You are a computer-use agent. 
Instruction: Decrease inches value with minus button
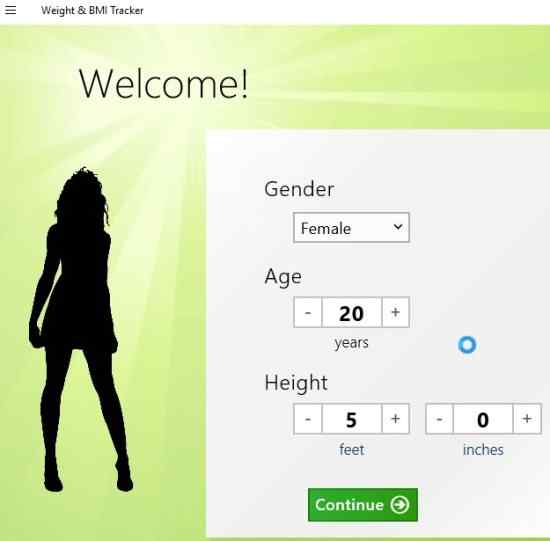(x=439, y=419)
